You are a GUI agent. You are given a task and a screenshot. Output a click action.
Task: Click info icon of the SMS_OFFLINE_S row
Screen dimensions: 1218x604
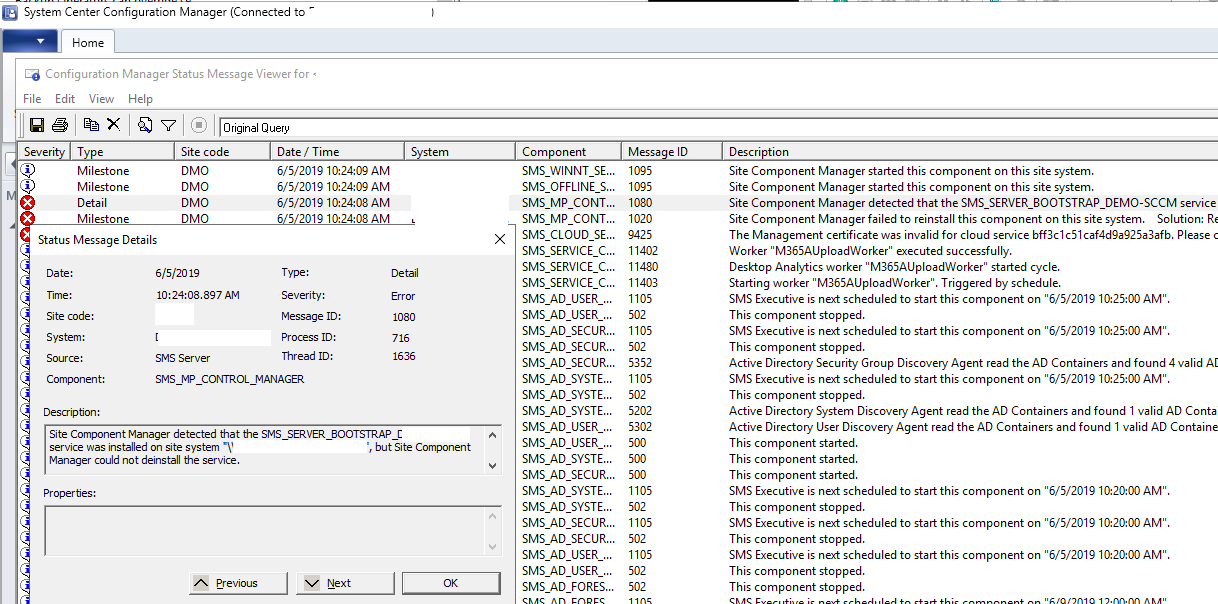[28, 186]
